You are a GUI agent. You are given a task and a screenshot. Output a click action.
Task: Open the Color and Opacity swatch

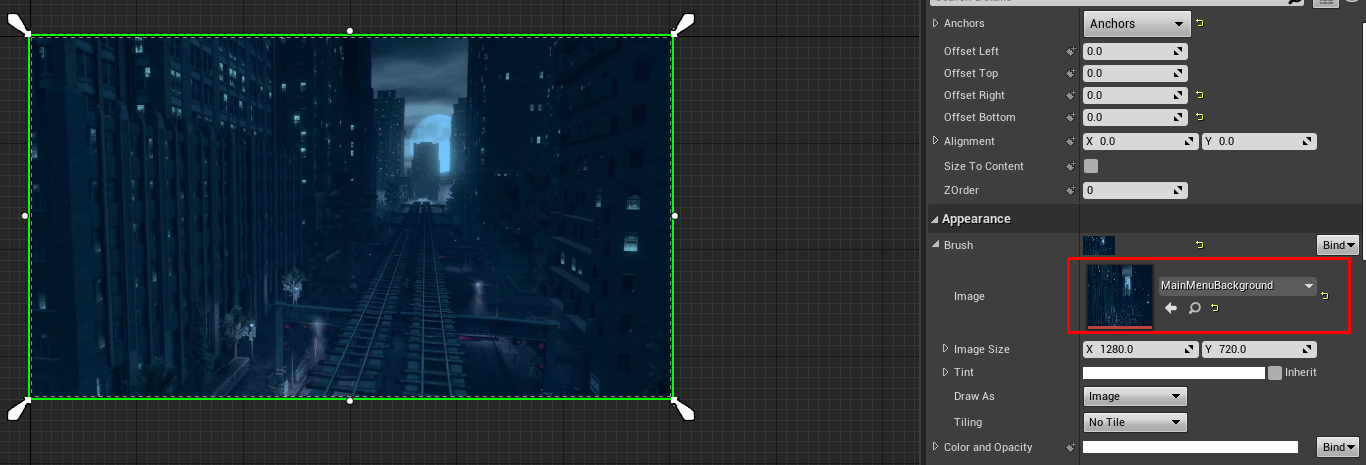click(1190, 447)
